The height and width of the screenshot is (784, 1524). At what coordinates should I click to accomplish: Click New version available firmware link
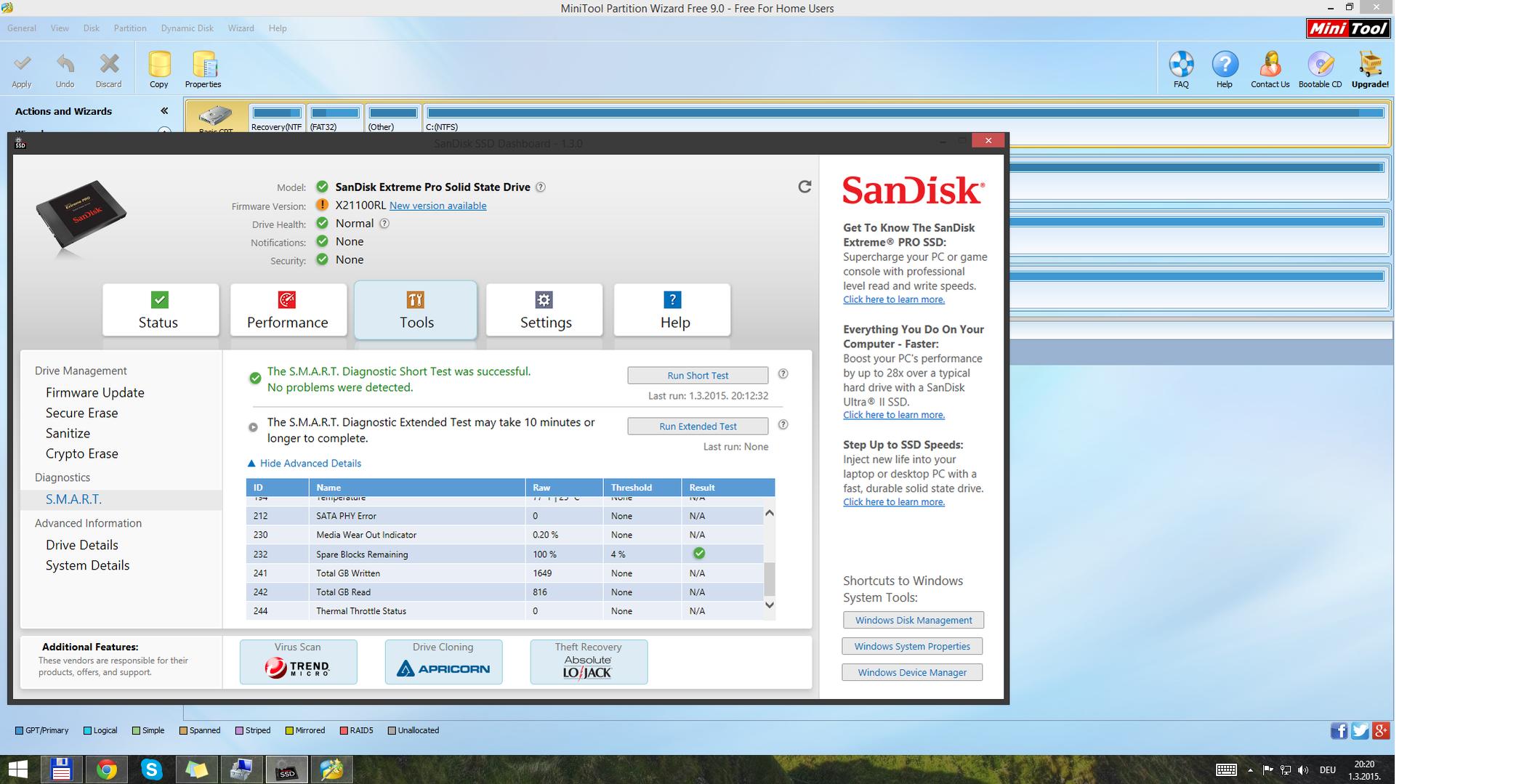438,206
